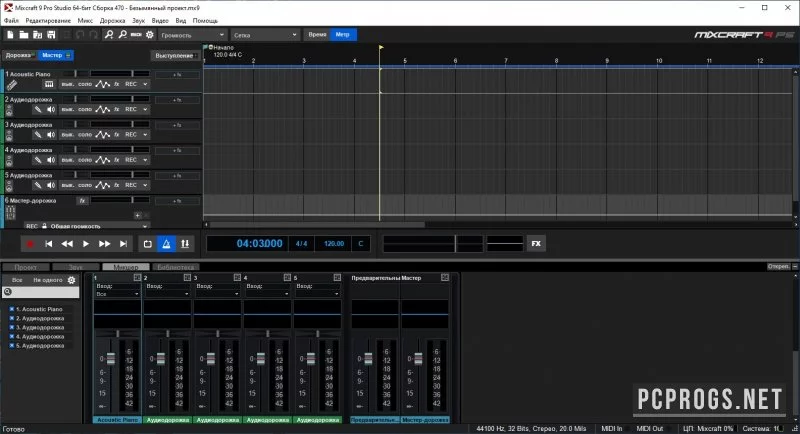Open fx on the Мастер-дорожка track

coord(82,201)
